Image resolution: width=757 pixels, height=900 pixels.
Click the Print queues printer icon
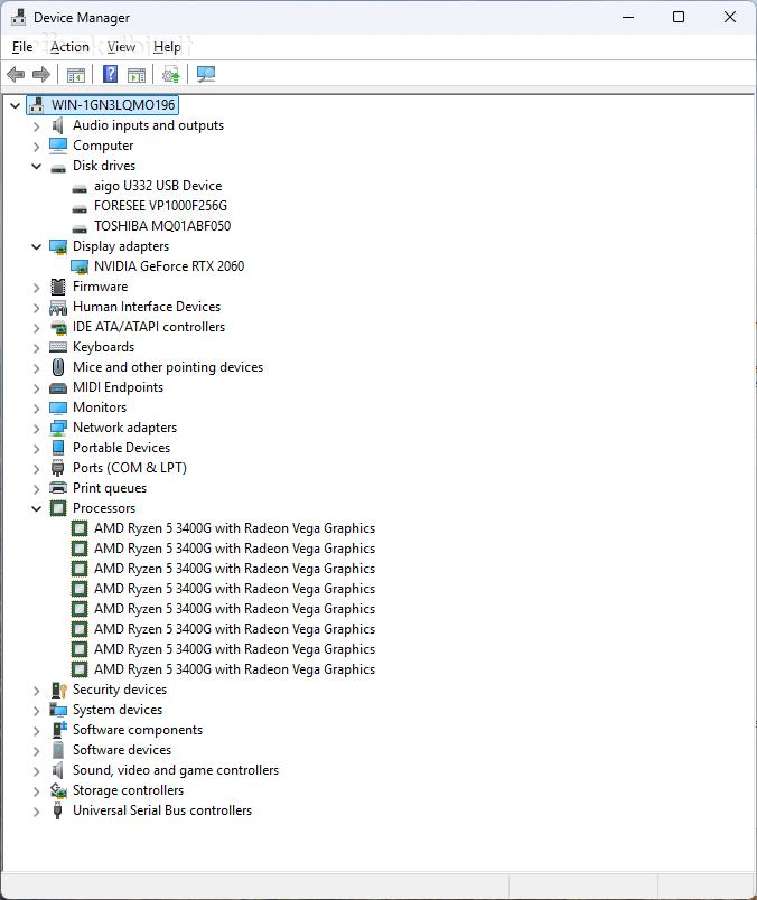[58, 488]
